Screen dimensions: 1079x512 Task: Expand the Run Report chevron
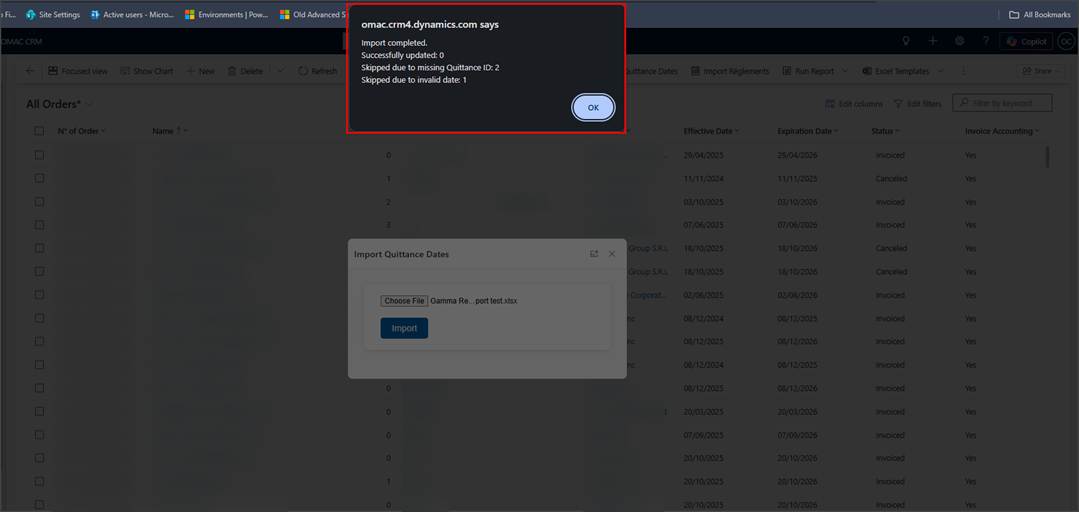(x=845, y=71)
